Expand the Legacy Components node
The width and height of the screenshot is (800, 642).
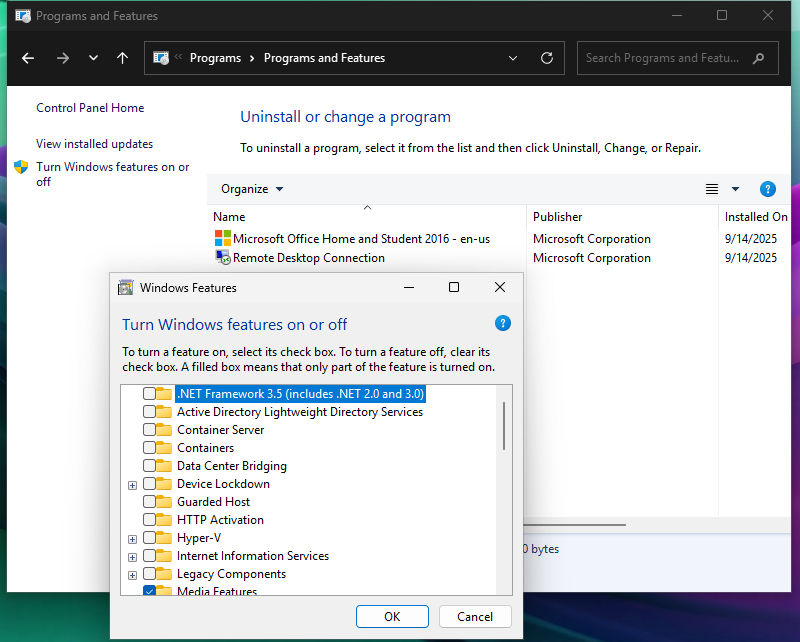(133, 576)
